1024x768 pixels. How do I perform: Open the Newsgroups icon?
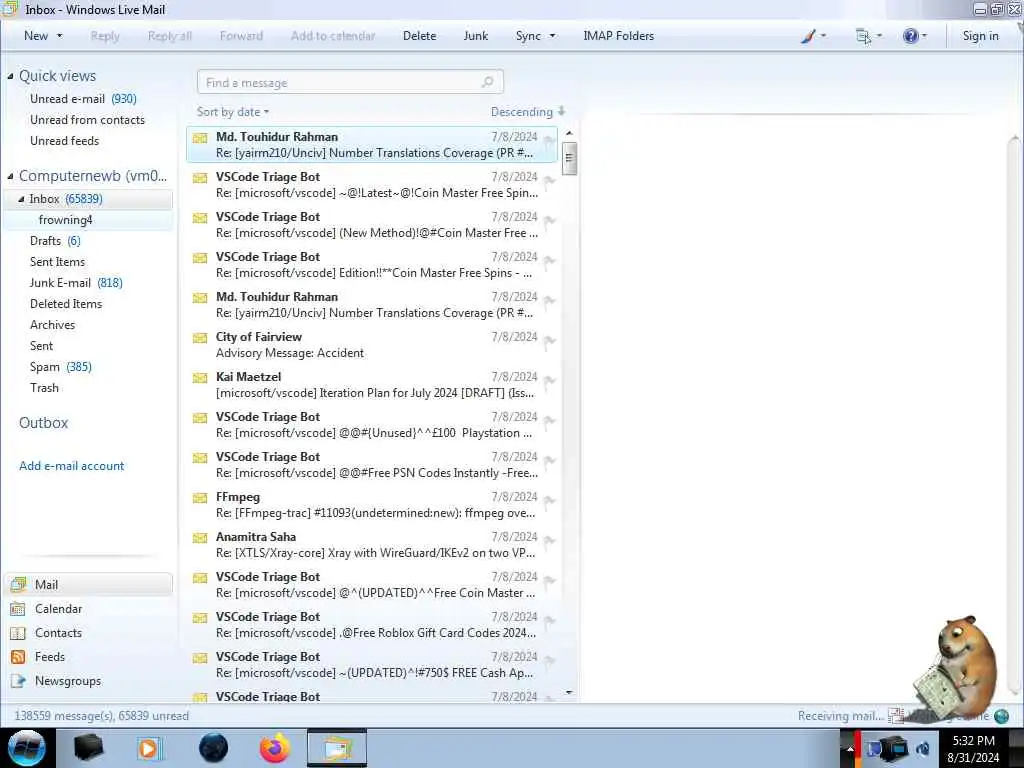coord(18,681)
